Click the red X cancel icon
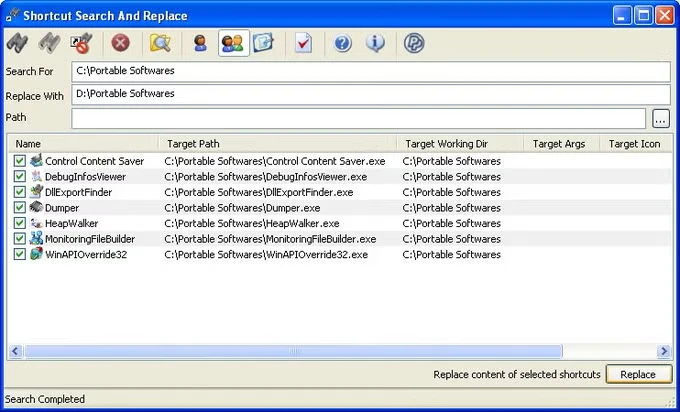680x412 pixels. coord(120,43)
